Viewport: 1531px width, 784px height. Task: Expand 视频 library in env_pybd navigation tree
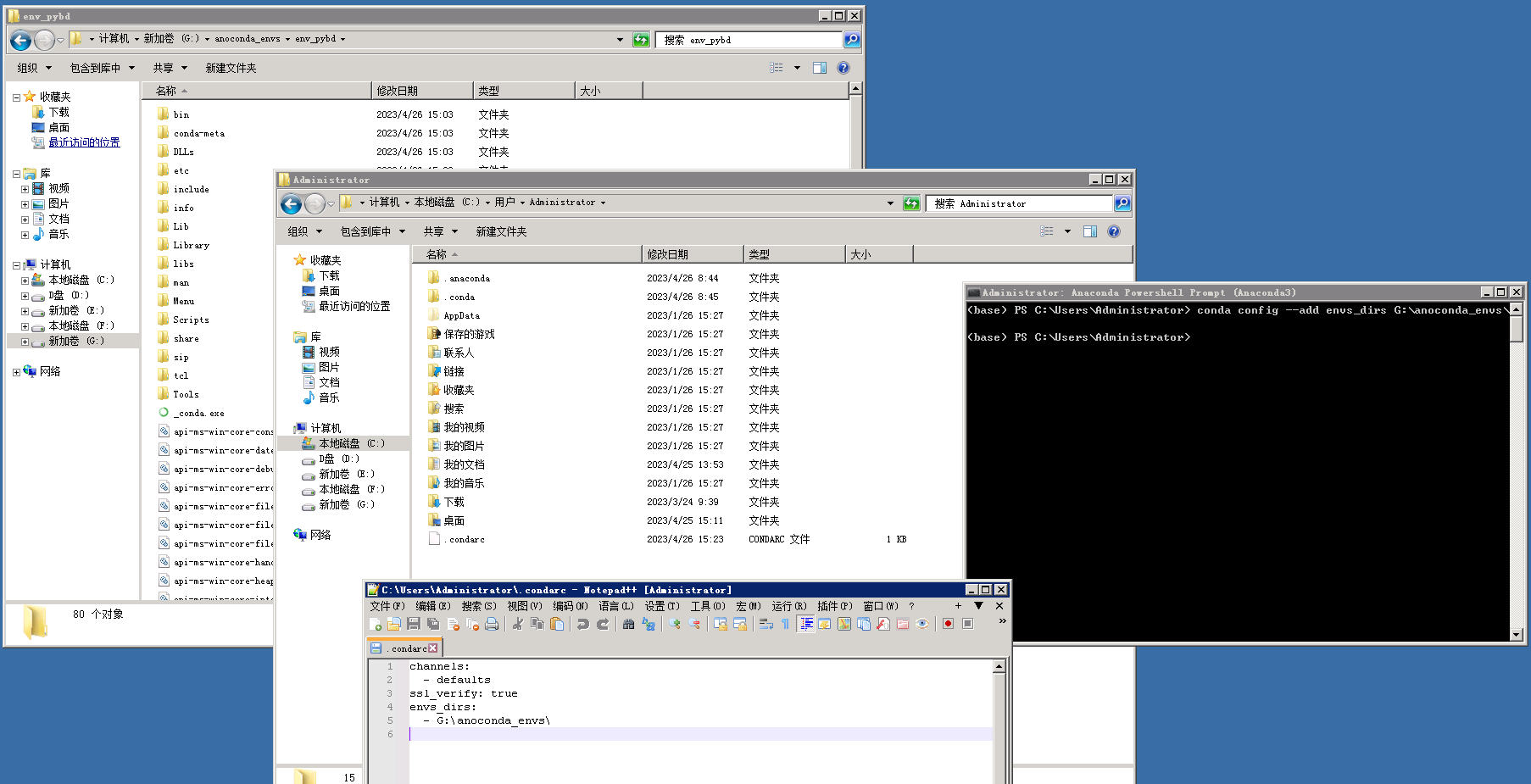tap(25, 189)
